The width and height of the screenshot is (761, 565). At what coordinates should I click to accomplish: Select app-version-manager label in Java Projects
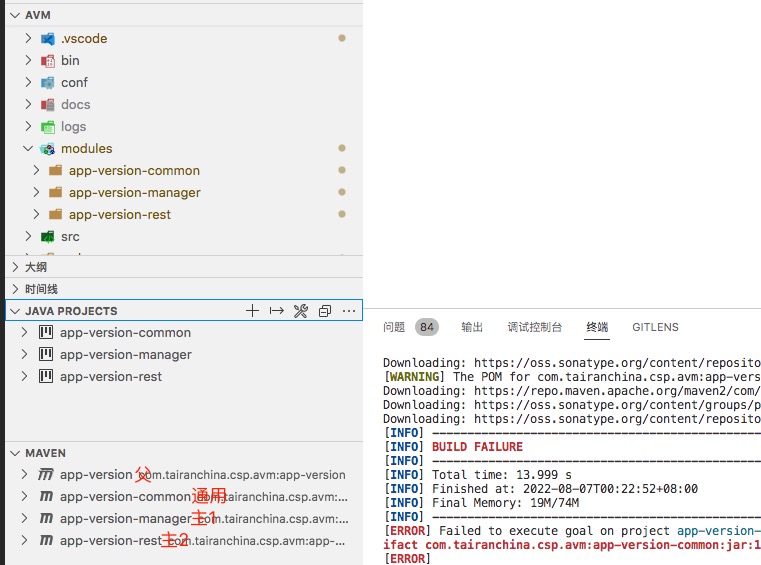point(126,355)
